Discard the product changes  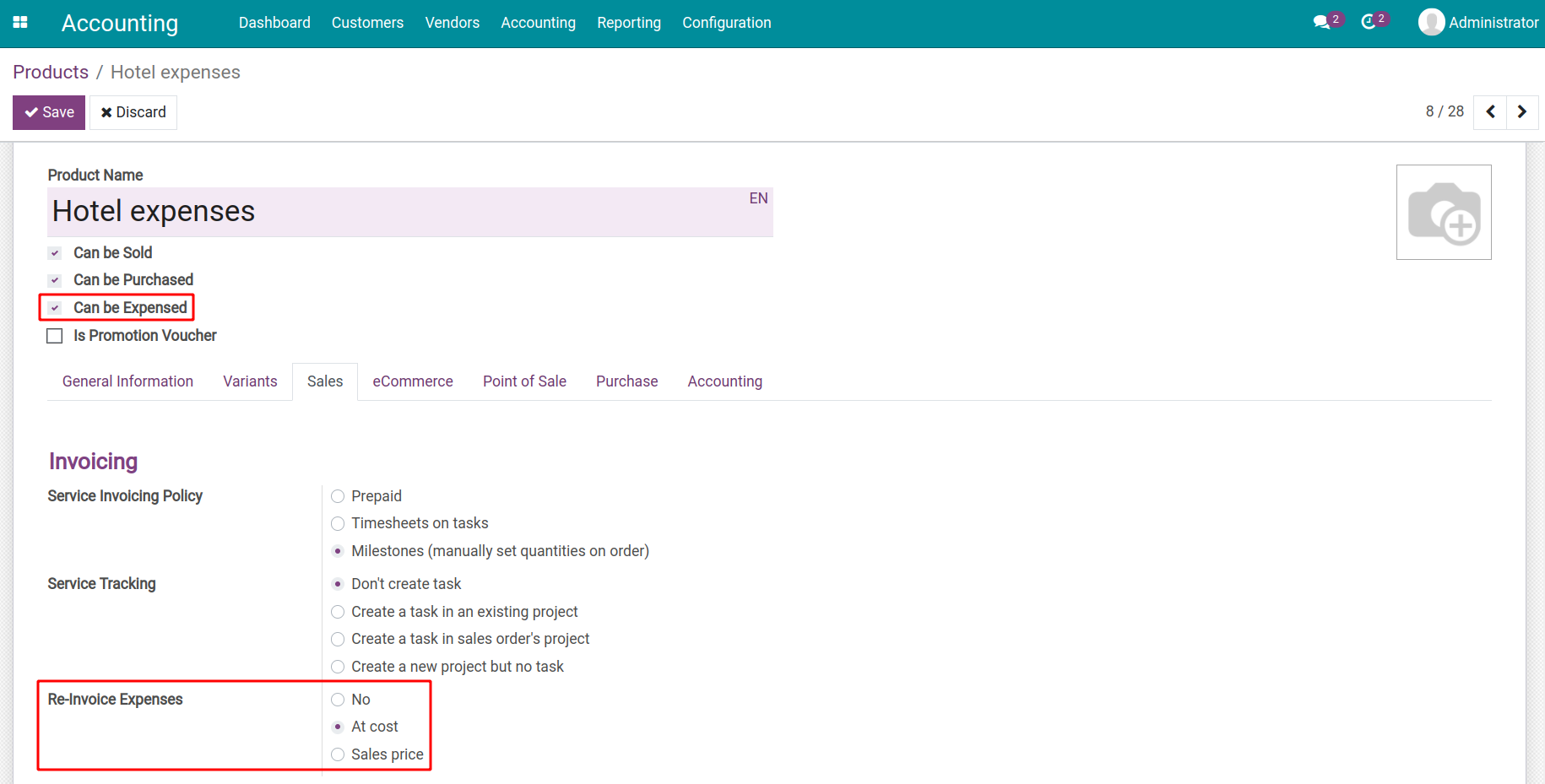(133, 112)
